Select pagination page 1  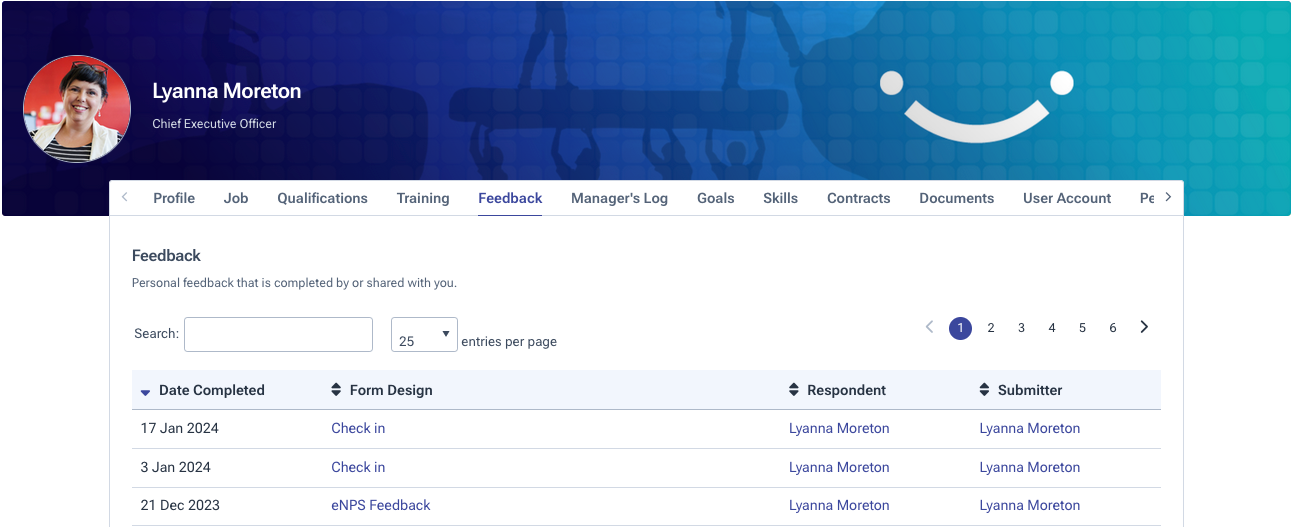960,328
